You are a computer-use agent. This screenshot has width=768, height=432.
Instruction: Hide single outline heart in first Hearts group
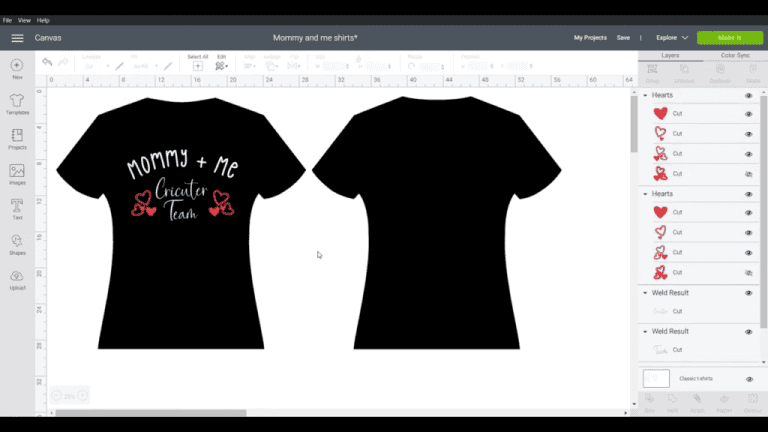[x=748, y=134]
